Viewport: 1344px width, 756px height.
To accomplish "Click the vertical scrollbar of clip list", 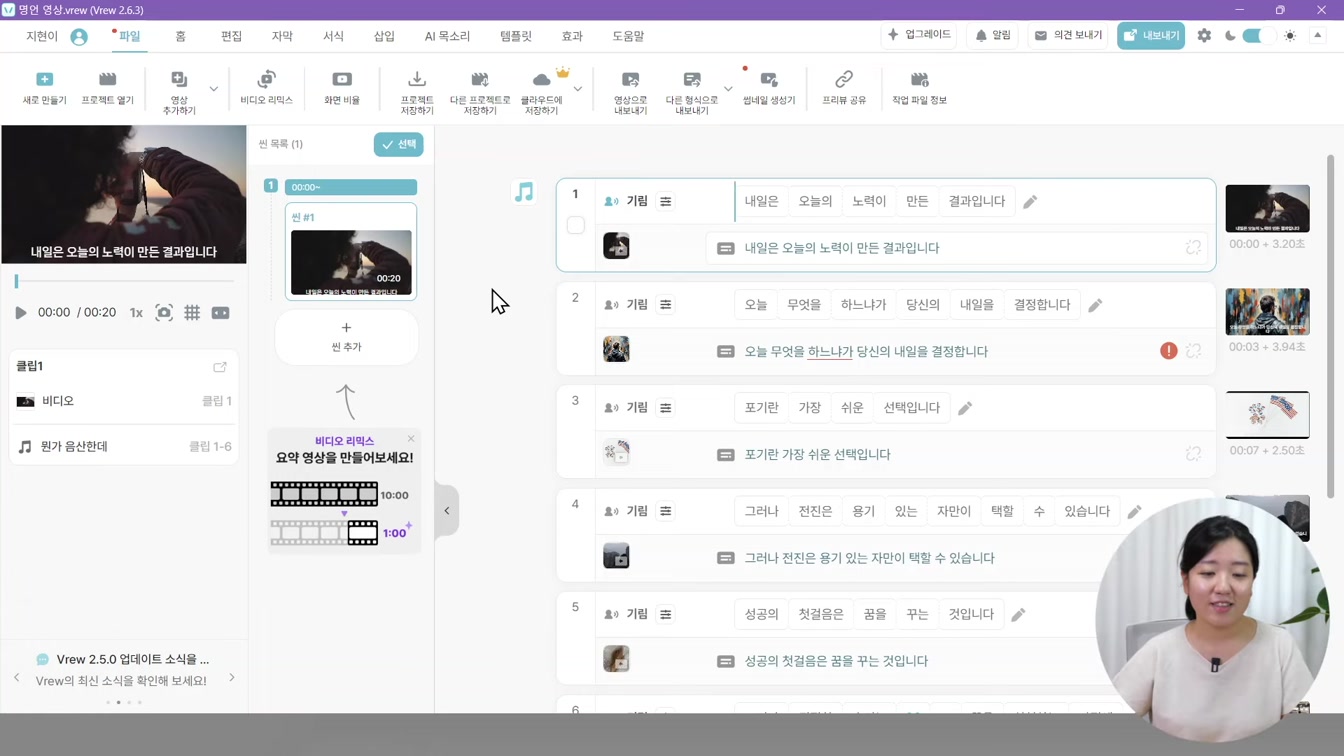I will pyautogui.click(x=1330, y=325).
